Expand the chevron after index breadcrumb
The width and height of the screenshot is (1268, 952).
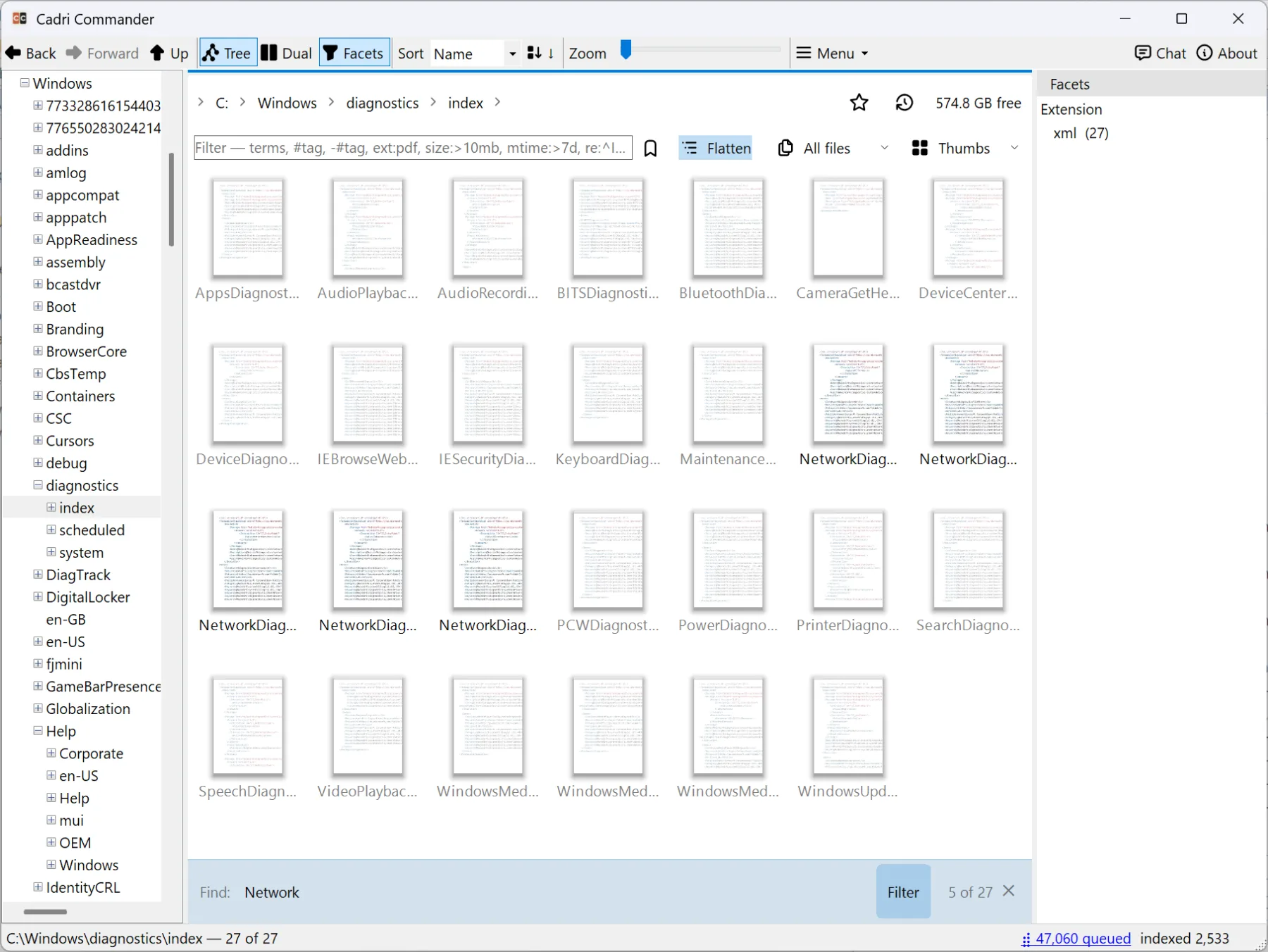pyautogui.click(x=497, y=103)
